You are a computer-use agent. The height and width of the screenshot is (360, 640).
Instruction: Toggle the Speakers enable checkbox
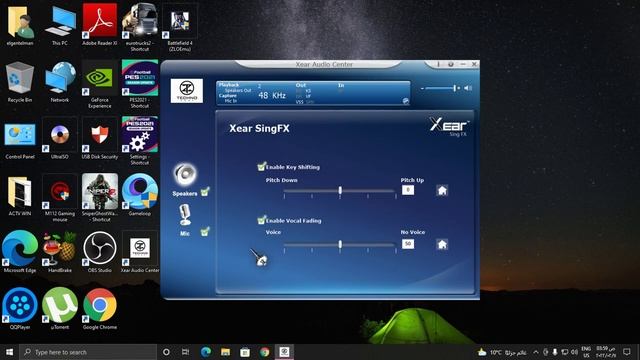tap(205, 192)
